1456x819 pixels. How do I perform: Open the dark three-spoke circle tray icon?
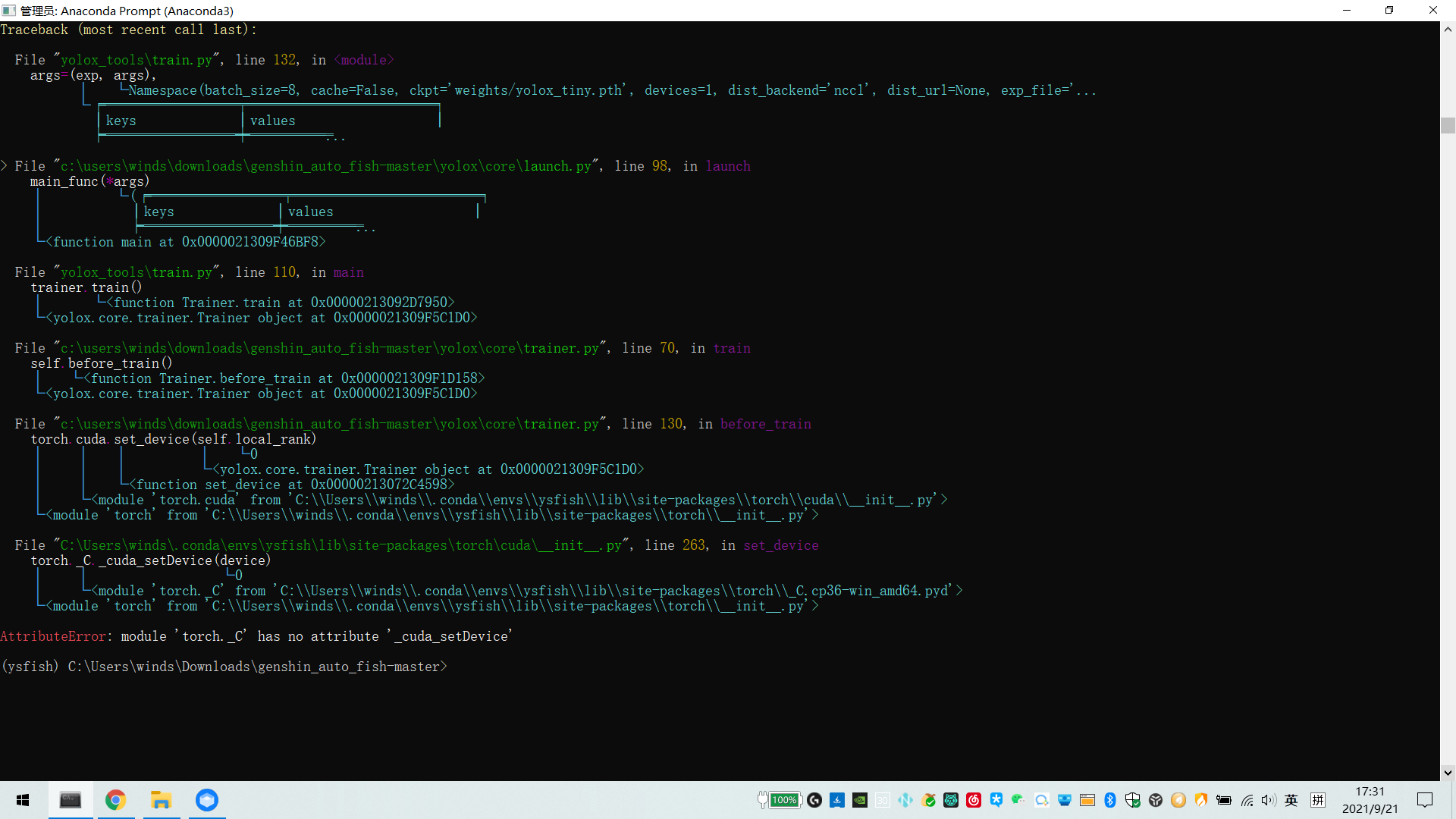pos(1156,800)
